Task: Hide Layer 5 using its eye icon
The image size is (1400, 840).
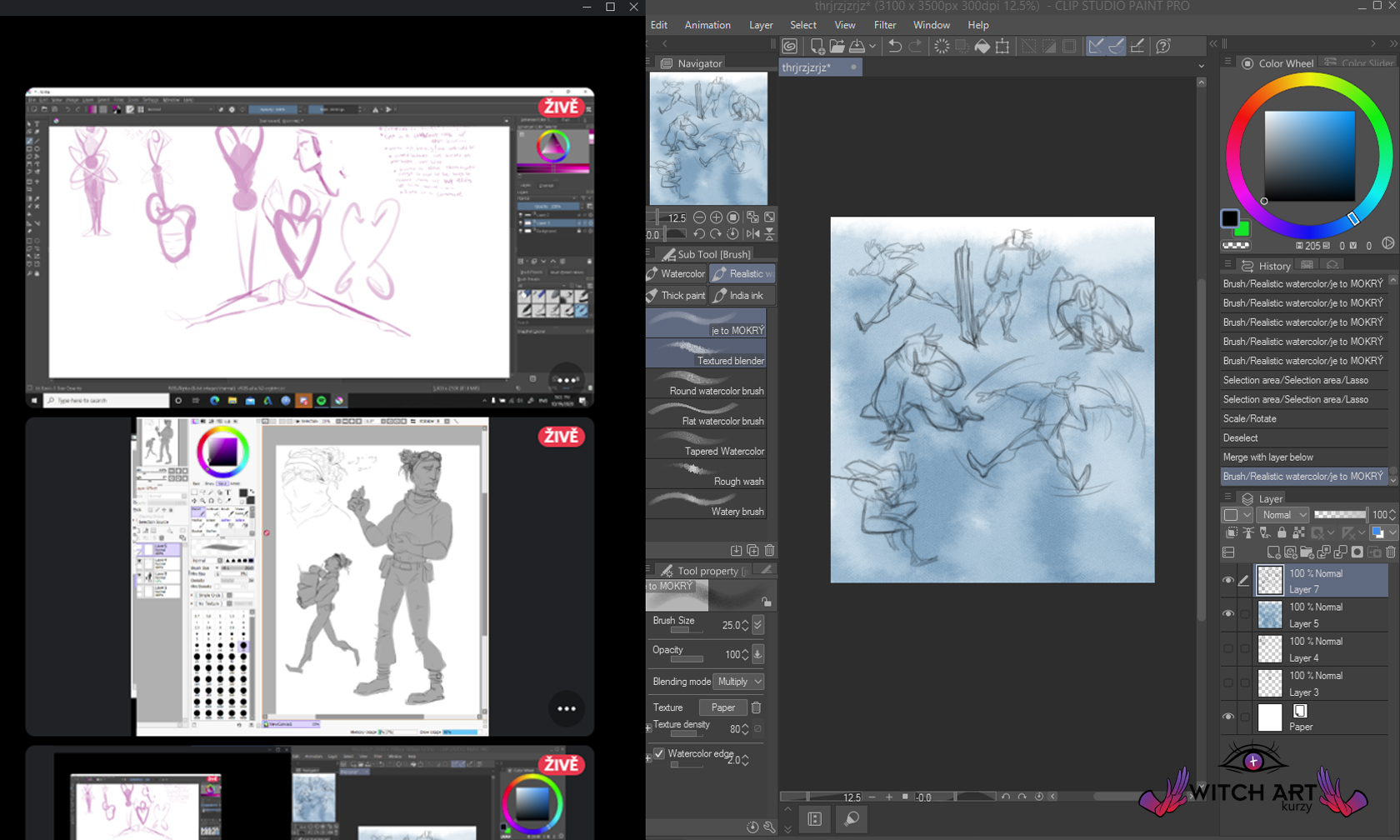Action: (1228, 614)
